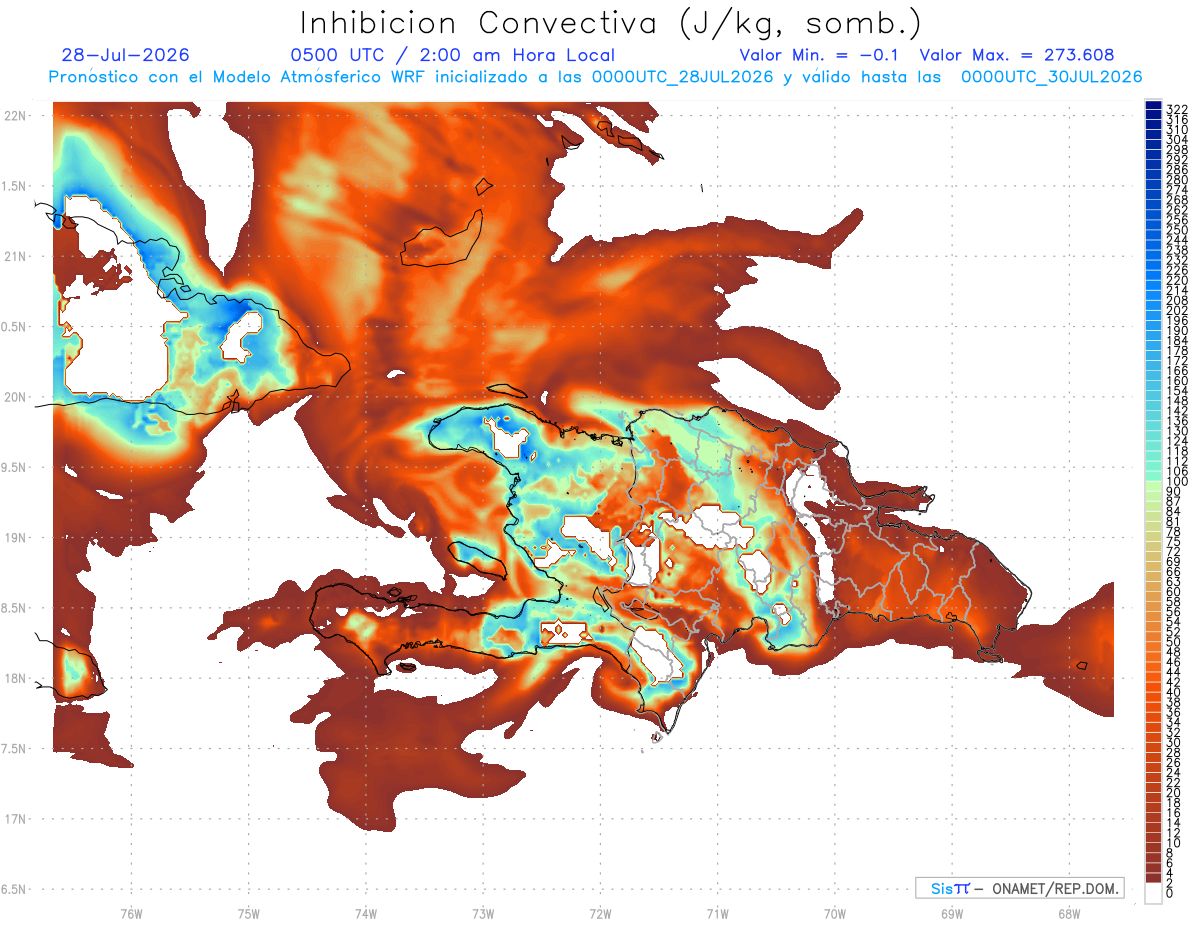Click the '22N' latitude label

click(15, 116)
